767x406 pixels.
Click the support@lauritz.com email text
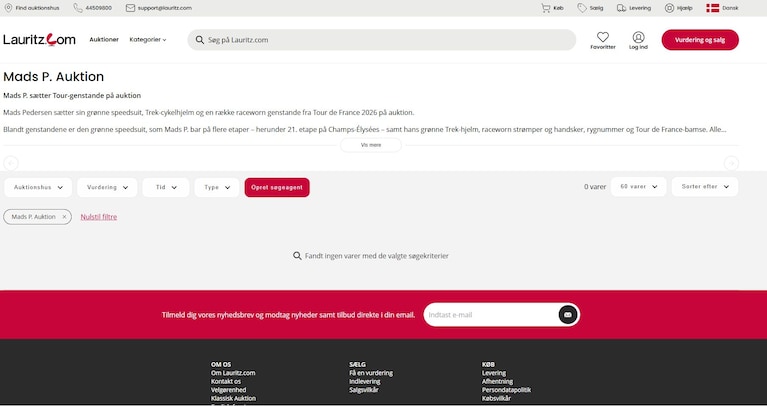coord(164,8)
